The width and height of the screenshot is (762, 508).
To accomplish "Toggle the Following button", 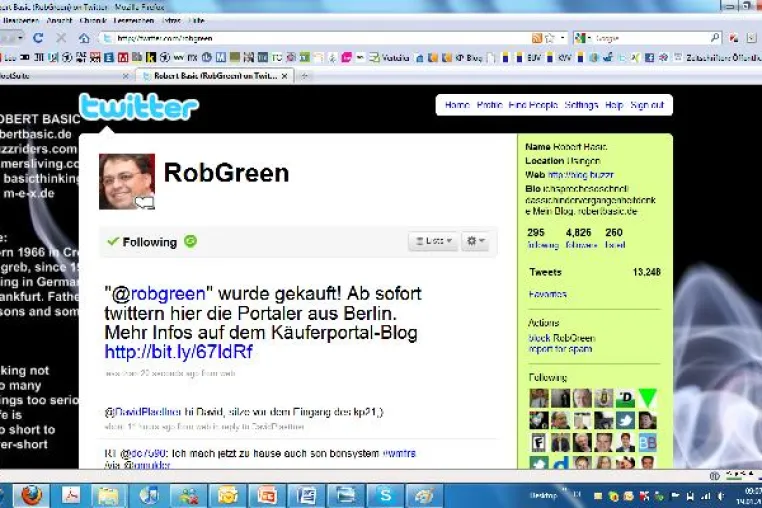I will [142, 242].
